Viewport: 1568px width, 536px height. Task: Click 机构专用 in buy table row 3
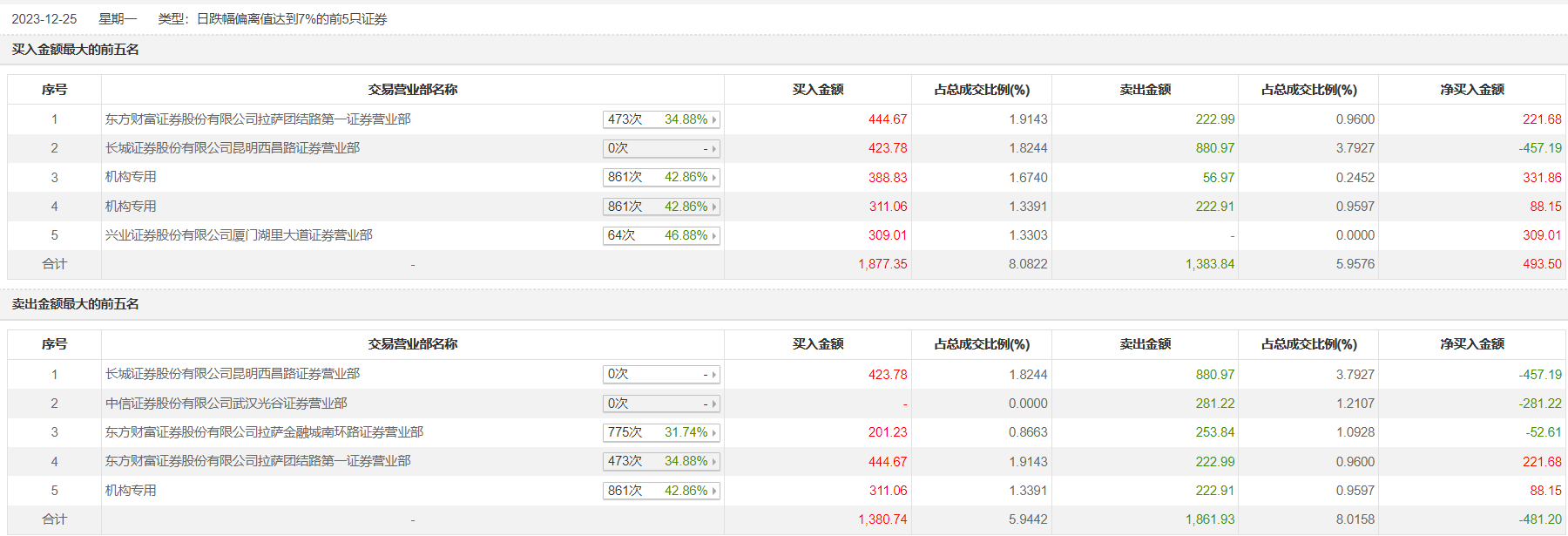tap(131, 177)
